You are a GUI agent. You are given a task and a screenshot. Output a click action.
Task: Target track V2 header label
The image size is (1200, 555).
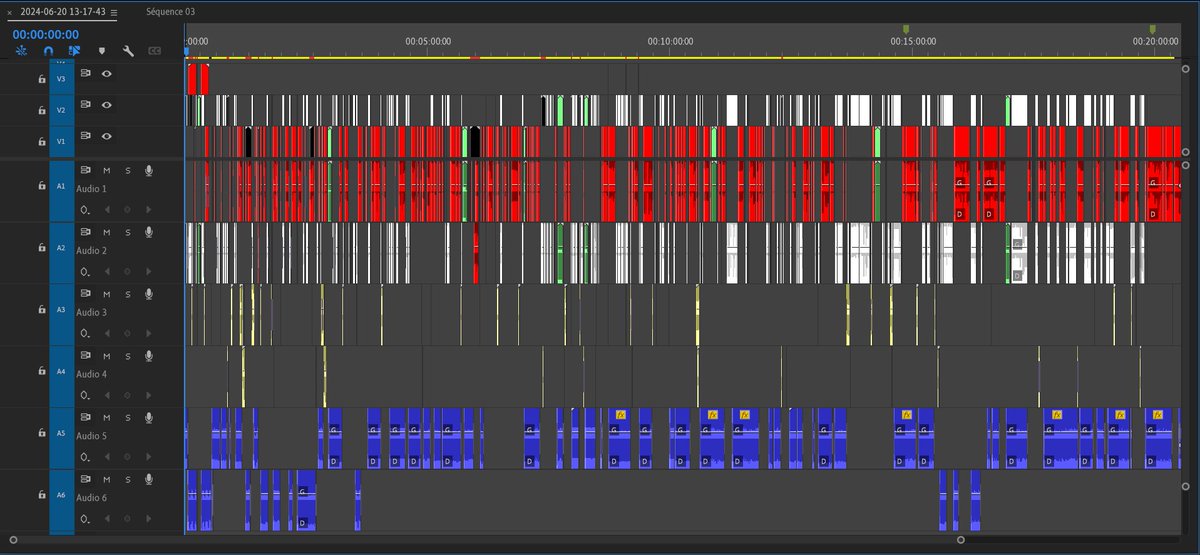(61, 110)
